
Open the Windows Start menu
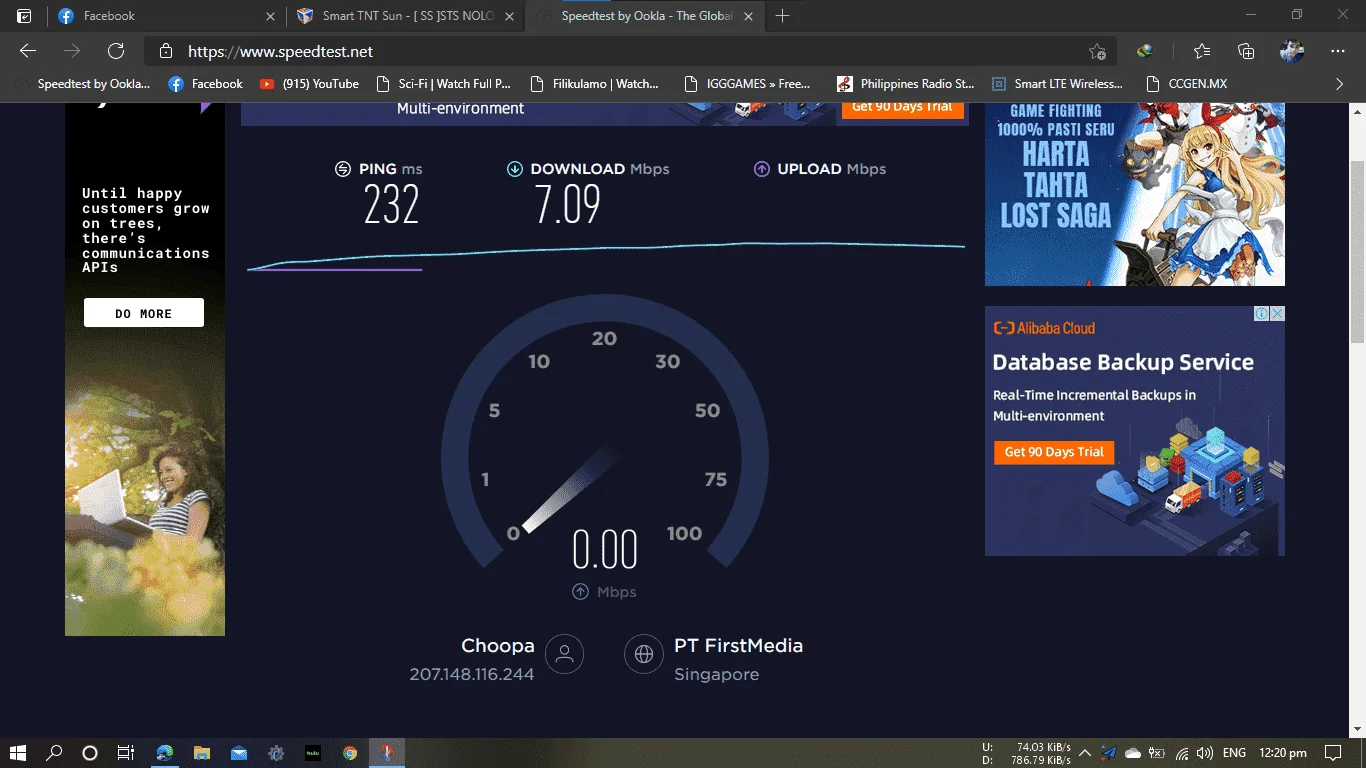(x=17, y=753)
